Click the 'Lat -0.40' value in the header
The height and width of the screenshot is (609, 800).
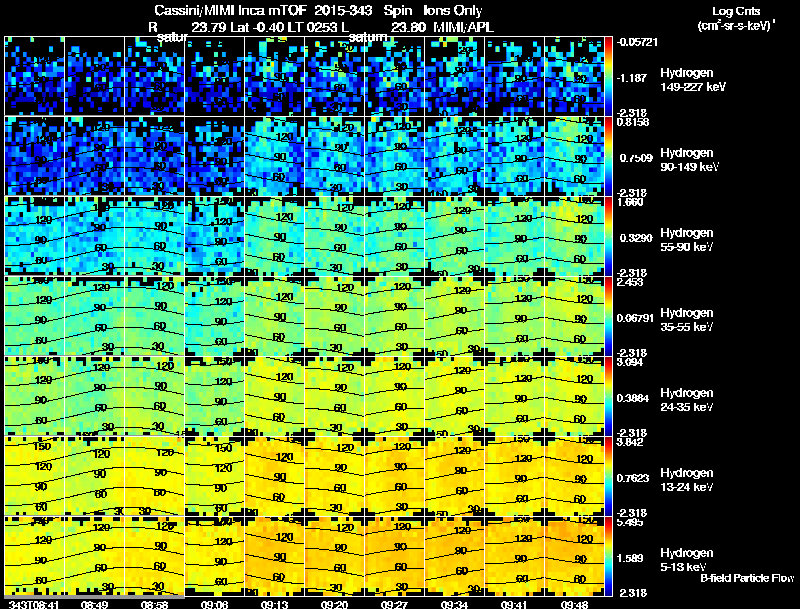255,27
